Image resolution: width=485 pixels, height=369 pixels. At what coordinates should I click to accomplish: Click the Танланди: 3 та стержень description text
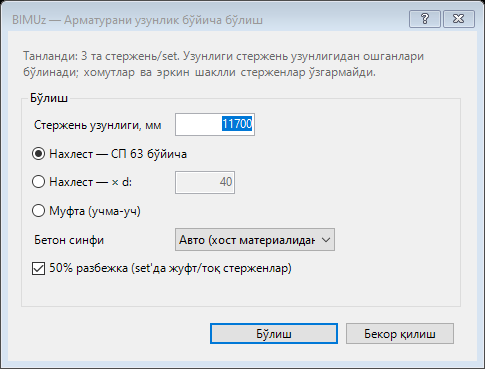[x=223, y=64]
